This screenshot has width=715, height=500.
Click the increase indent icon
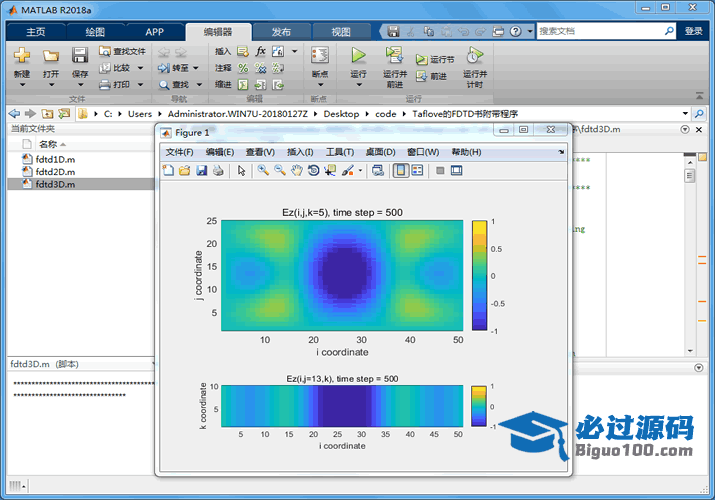260,84
